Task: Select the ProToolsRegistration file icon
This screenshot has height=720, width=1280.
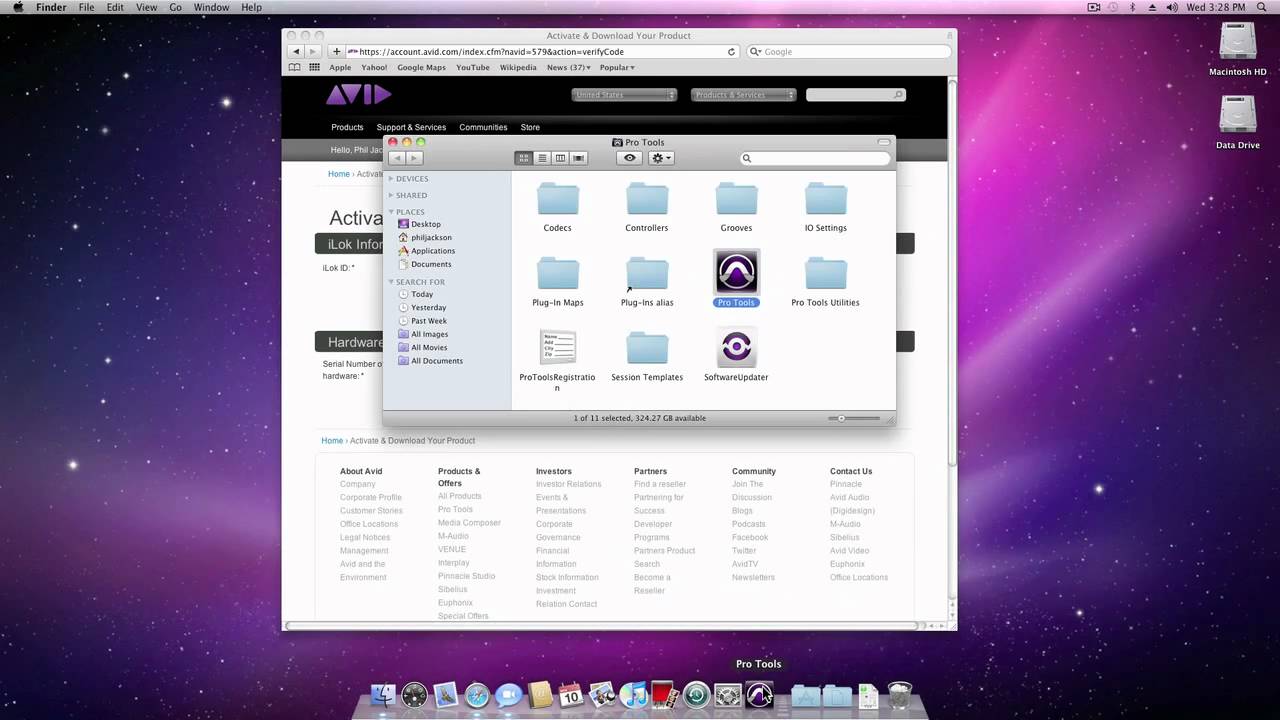Action: pos(557,347)
